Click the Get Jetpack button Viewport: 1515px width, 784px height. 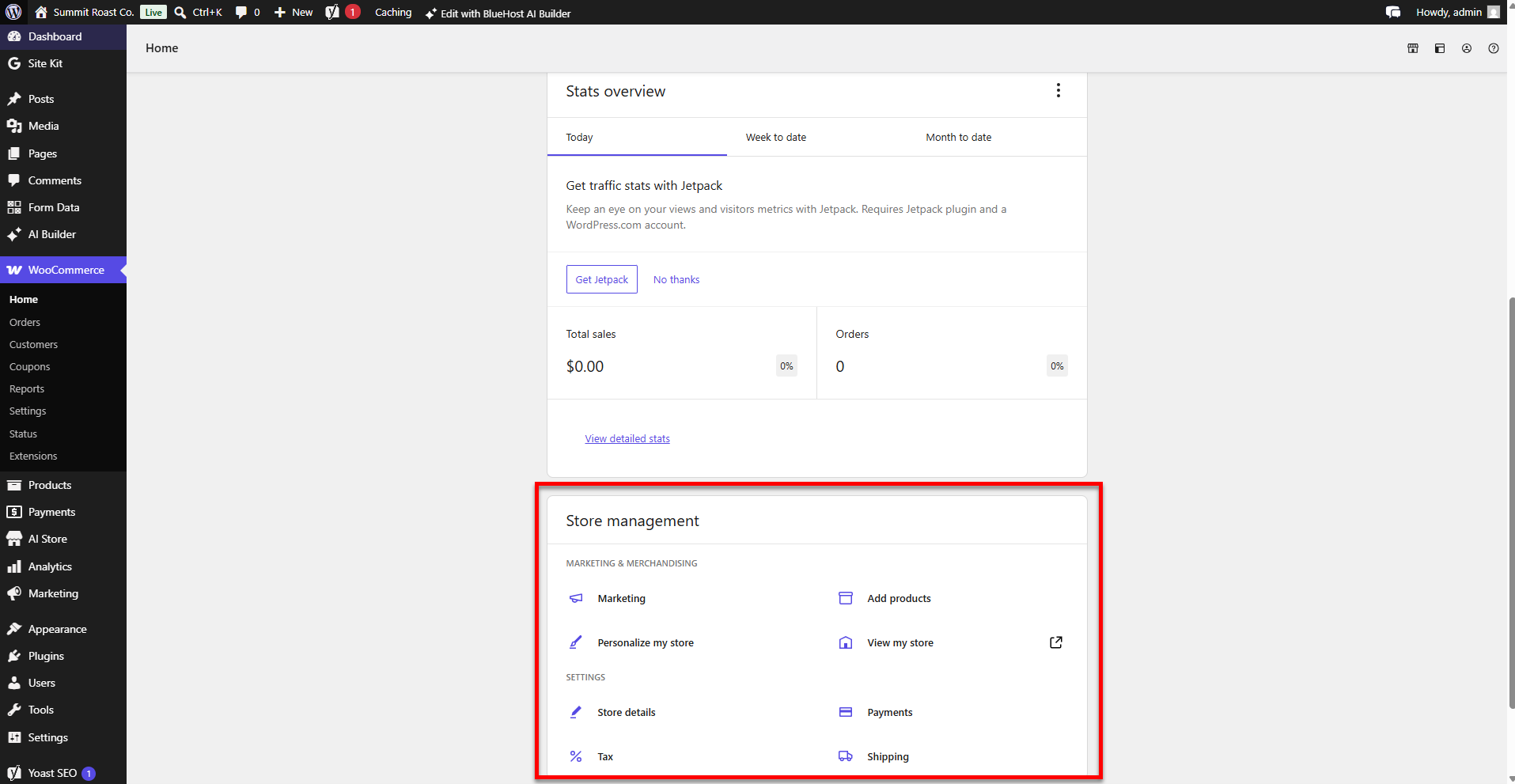coord(601,279)
